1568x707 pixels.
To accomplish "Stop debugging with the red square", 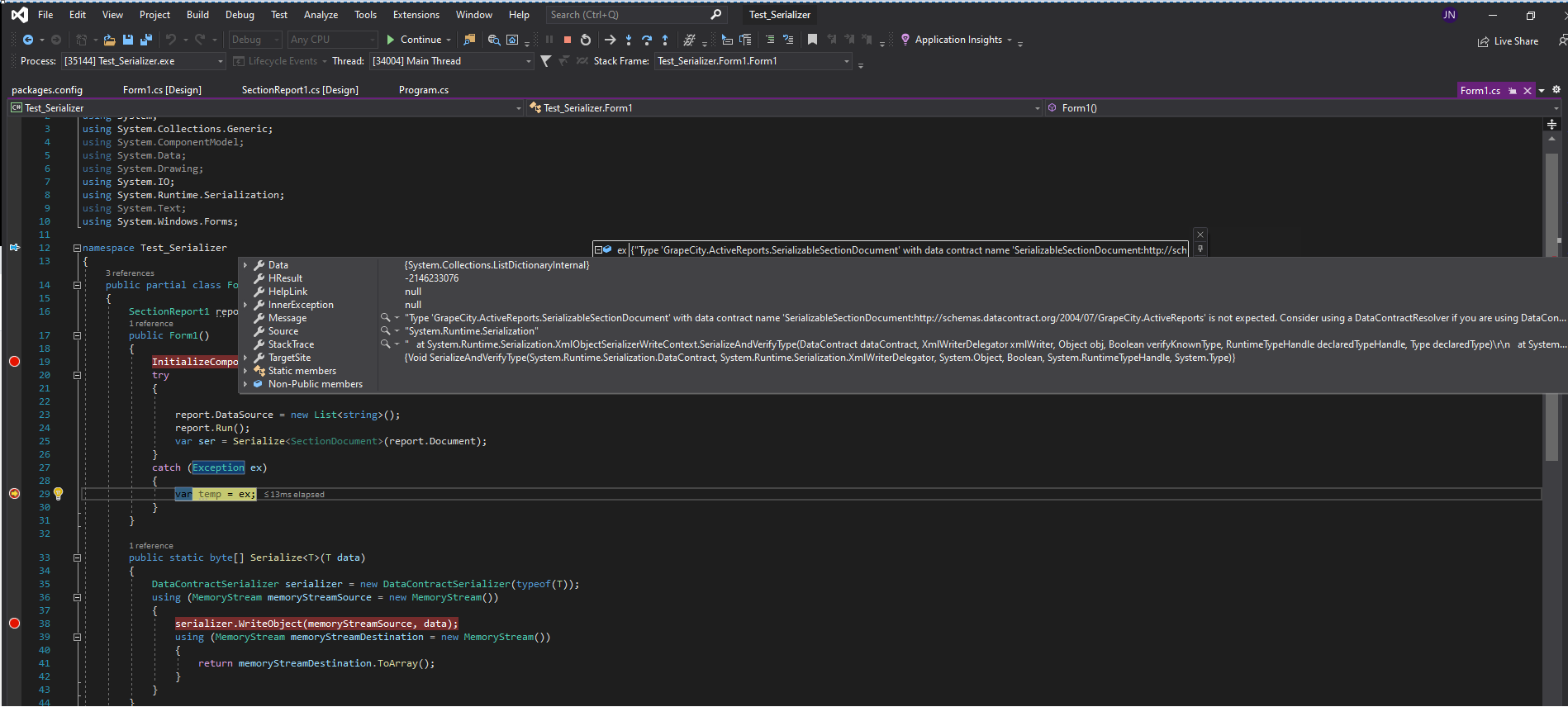I will click(568, 40).
